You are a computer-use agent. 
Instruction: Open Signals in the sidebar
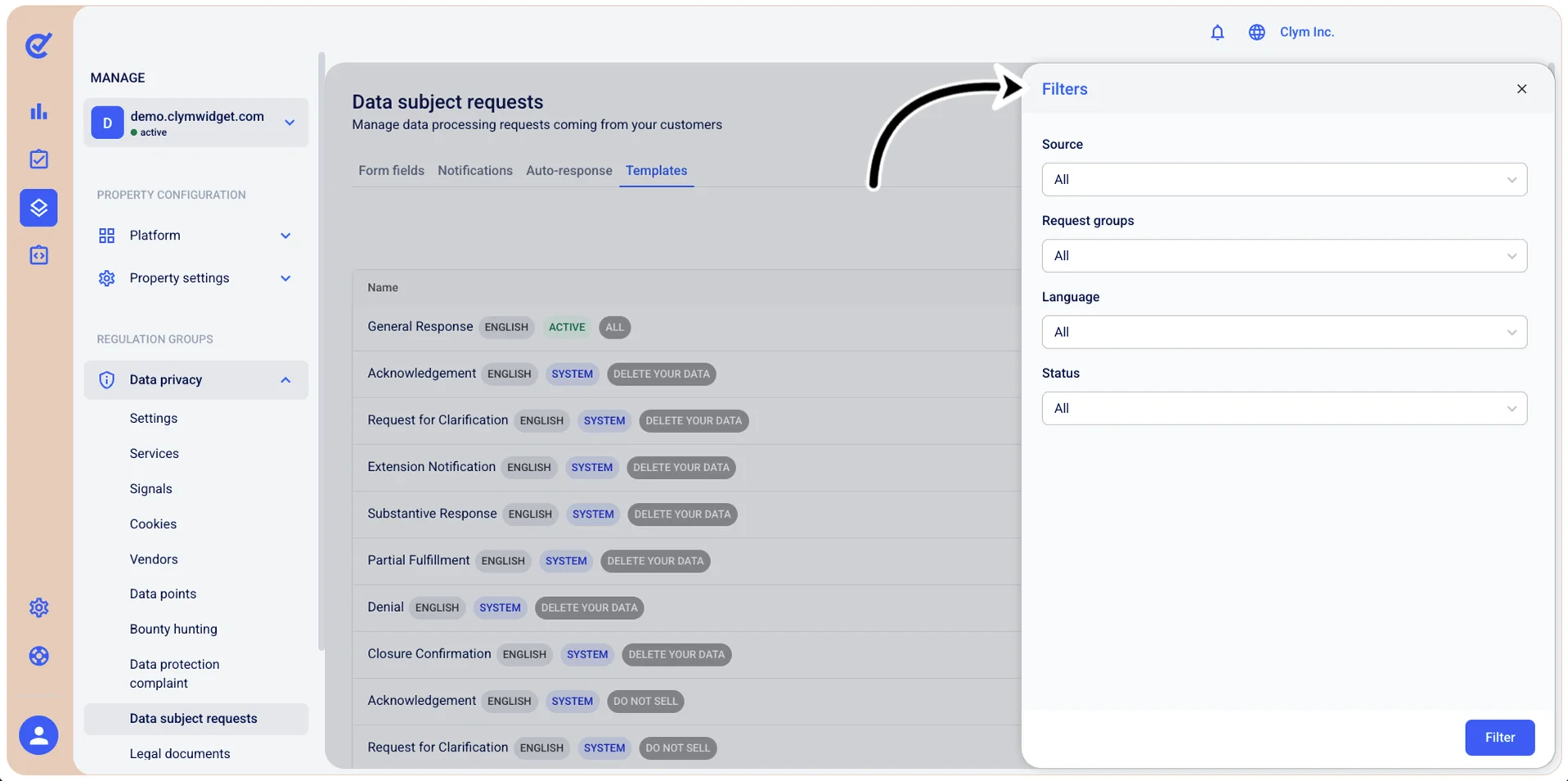(x=151, y=488)
